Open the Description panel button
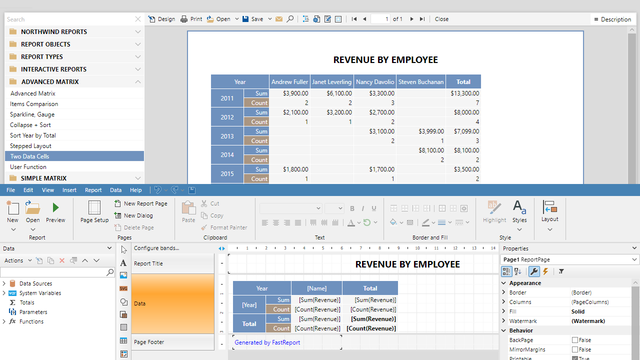Viewport: 640px width, 360px height. click(612, 19)
